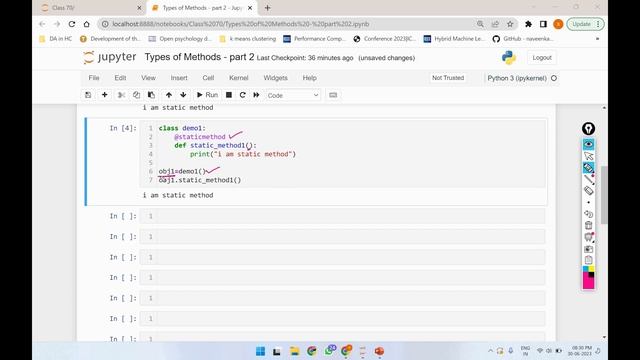The image size is (640, 360).
Task: Move selected cell down arrow
Action: coord(183,95)
